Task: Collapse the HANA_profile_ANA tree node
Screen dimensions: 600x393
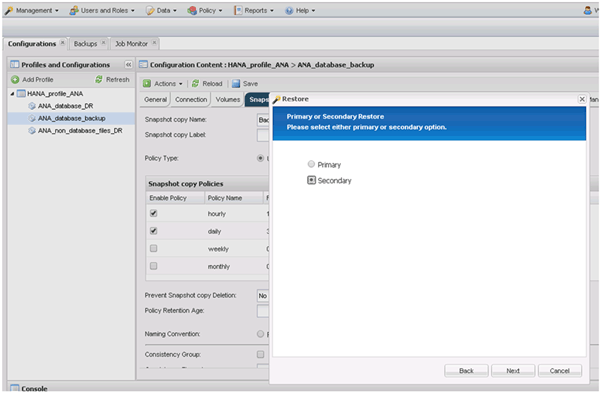Action: click(x=12, y=94)
